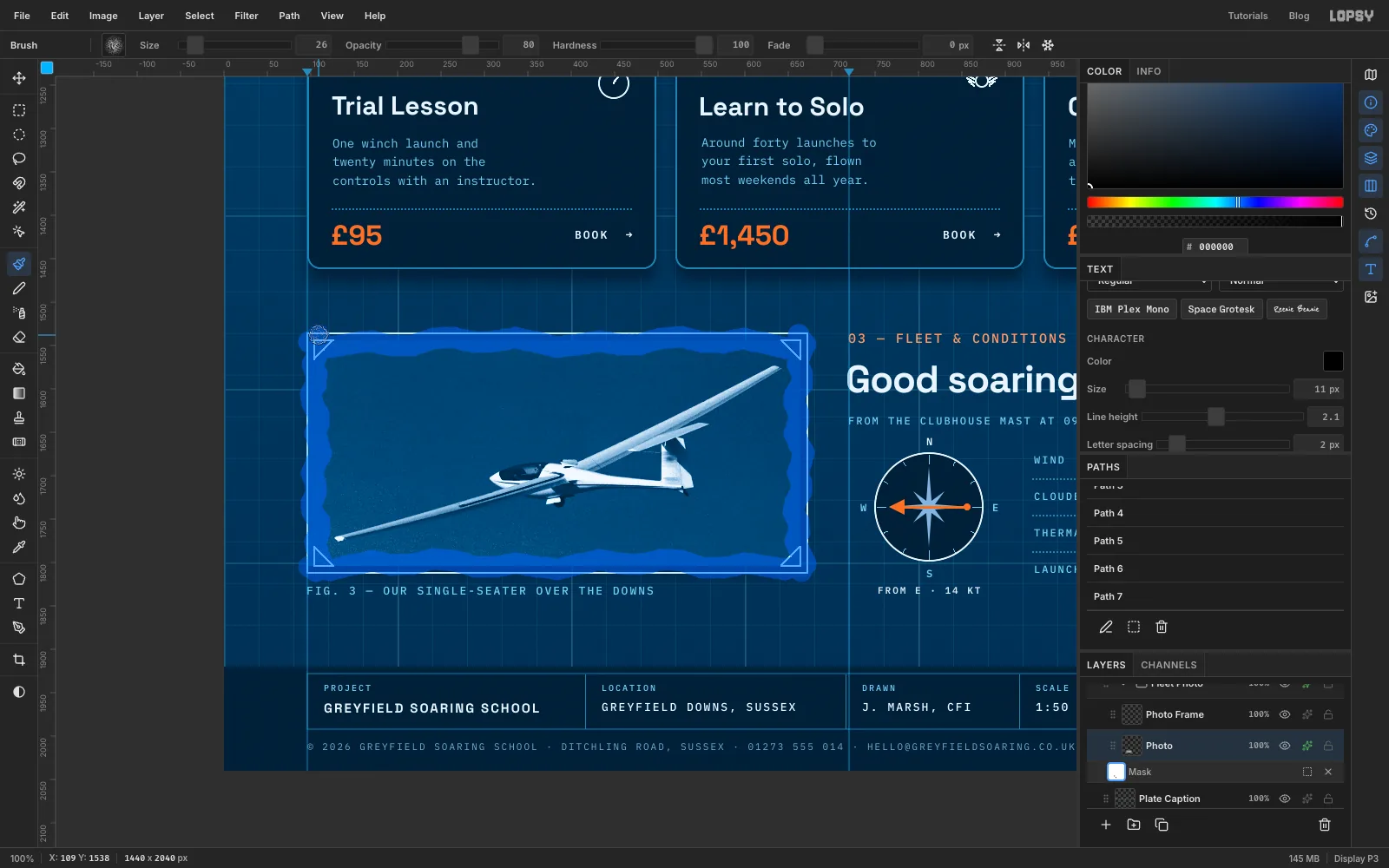
Task: Lock the Photo layer
Action: click(x=1328, y=746)
